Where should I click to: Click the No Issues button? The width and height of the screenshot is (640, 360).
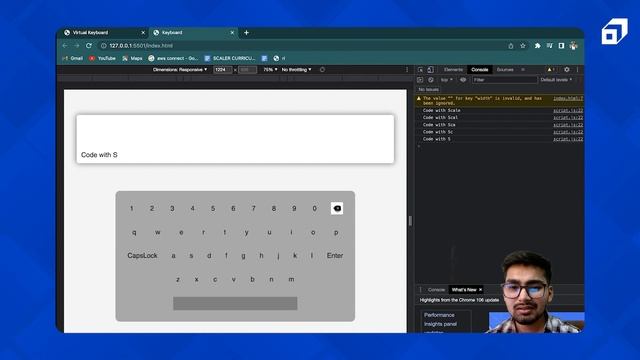click(429, 89)
